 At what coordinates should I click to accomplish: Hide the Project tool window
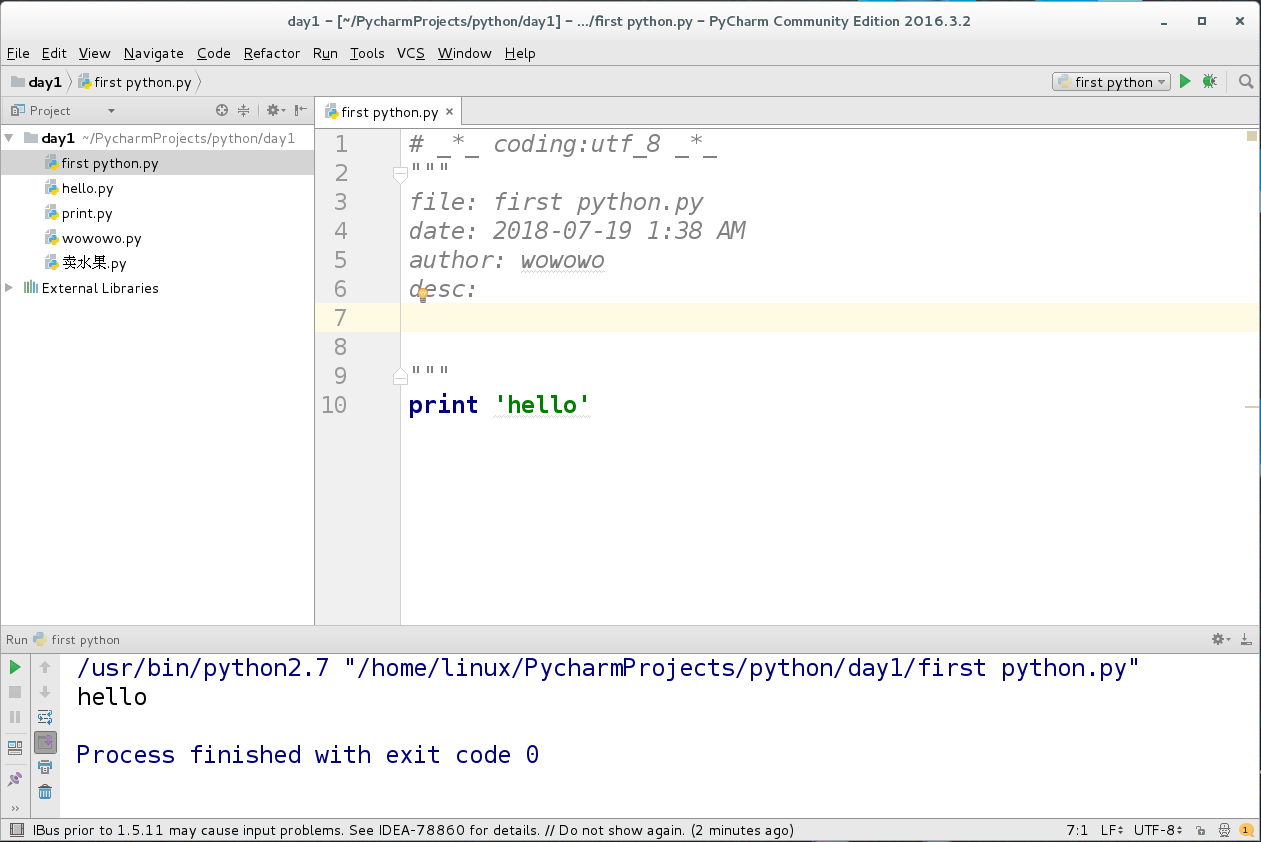coord(300,110)
